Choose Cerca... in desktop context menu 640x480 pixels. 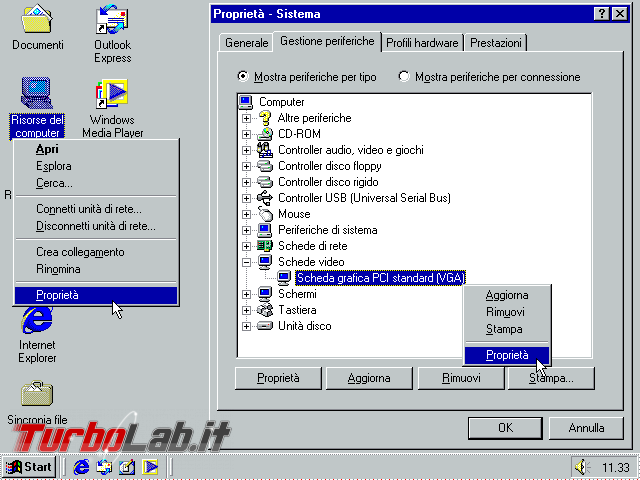click(x=96, y=183)
